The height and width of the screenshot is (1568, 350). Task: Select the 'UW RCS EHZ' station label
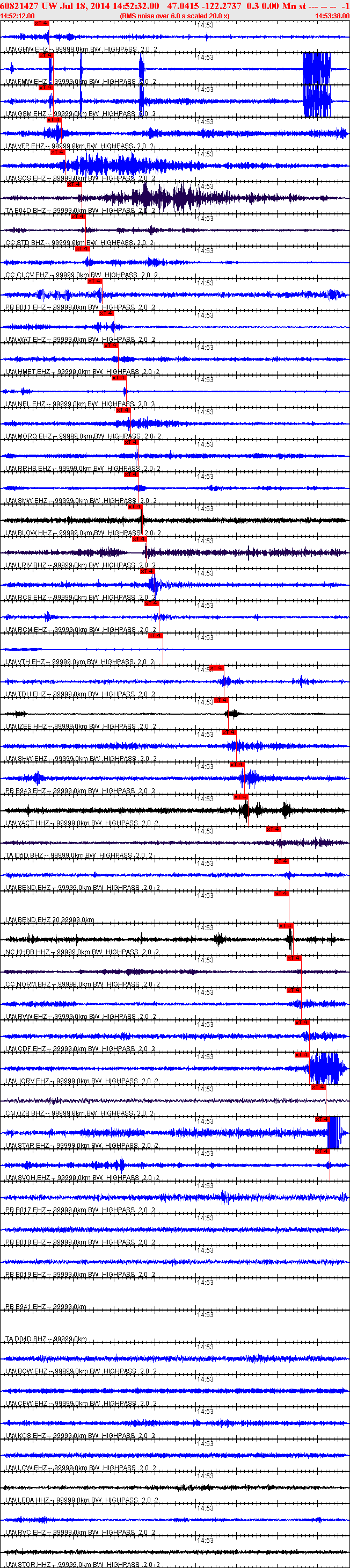[27, 598]
